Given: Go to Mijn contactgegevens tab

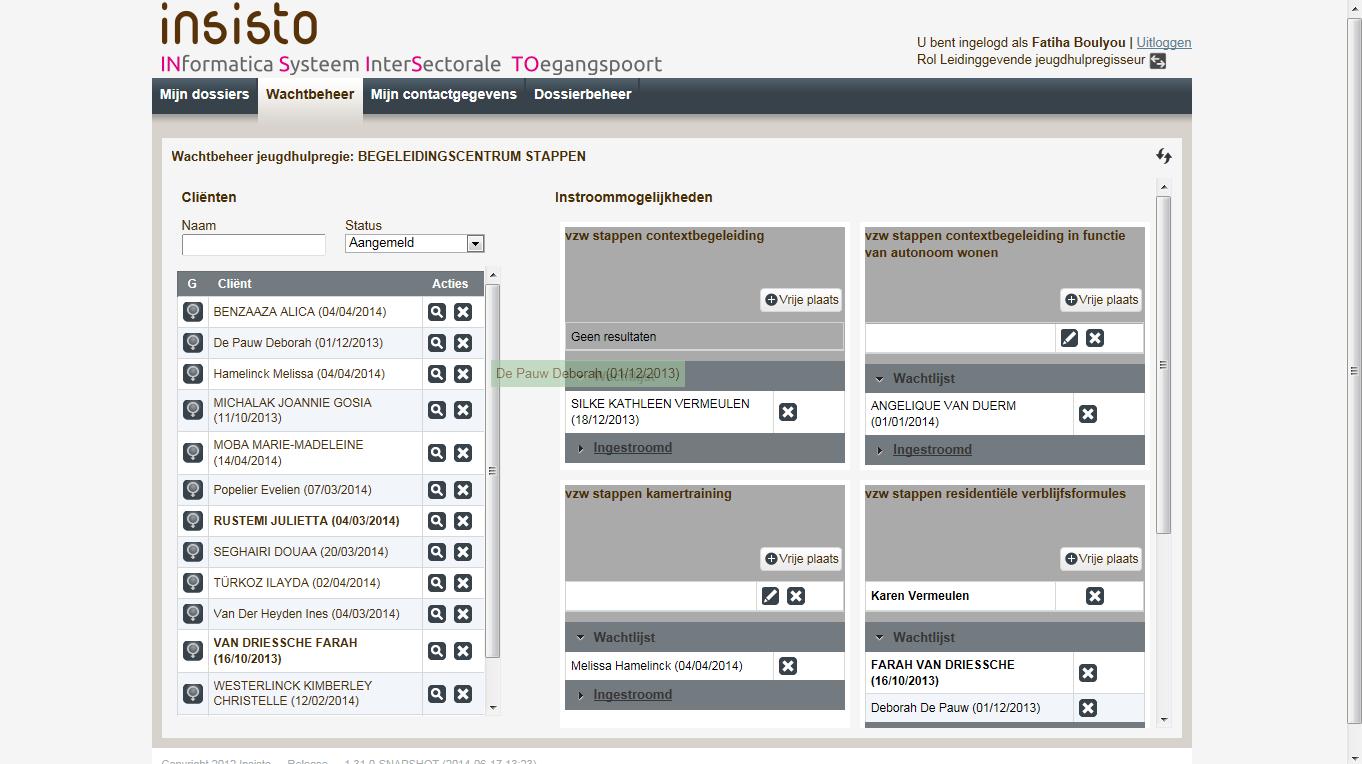Looking at the screenshot, I should tap(444, 95).
